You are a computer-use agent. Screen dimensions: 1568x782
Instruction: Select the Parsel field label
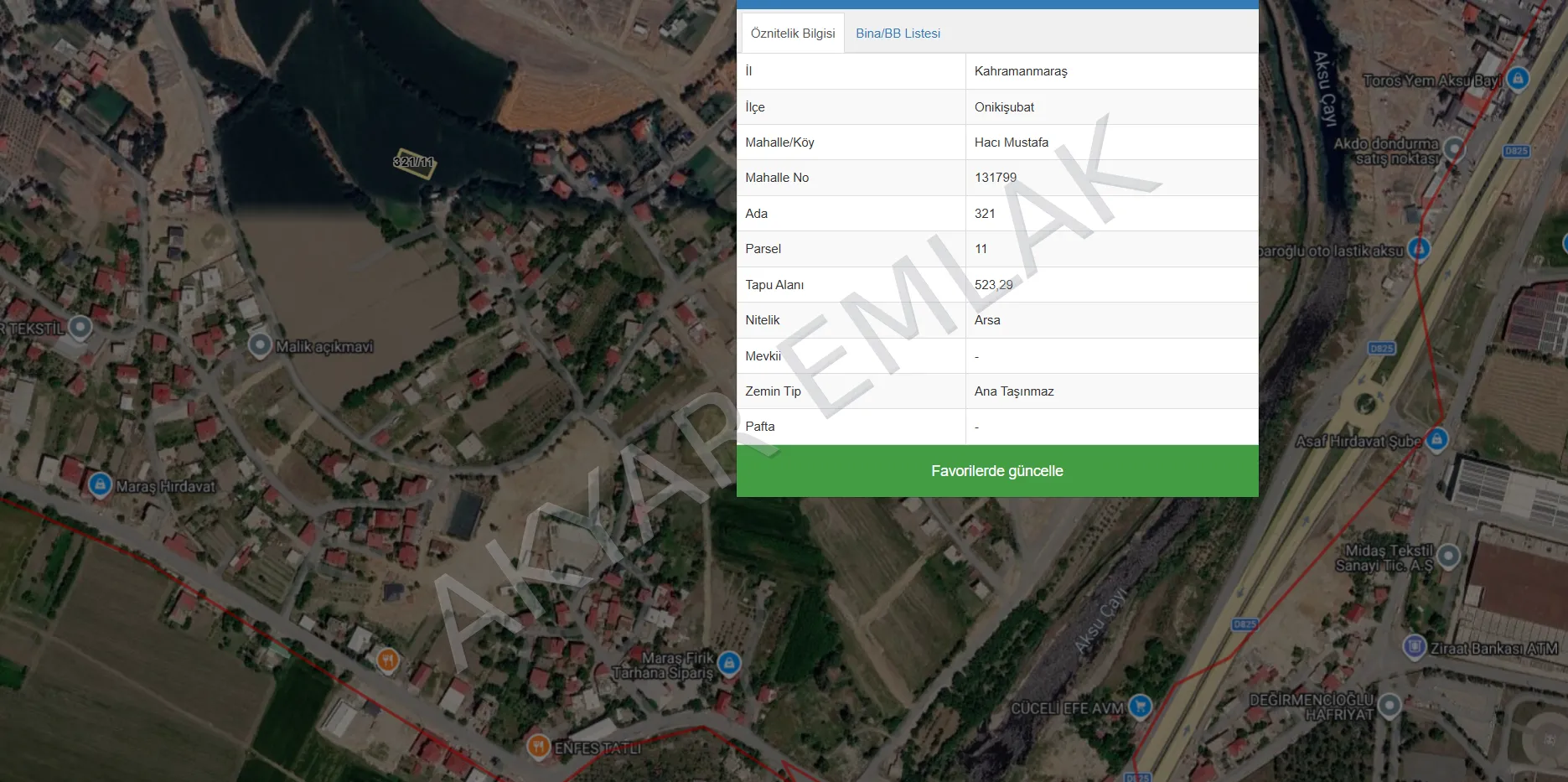(763, 249)
